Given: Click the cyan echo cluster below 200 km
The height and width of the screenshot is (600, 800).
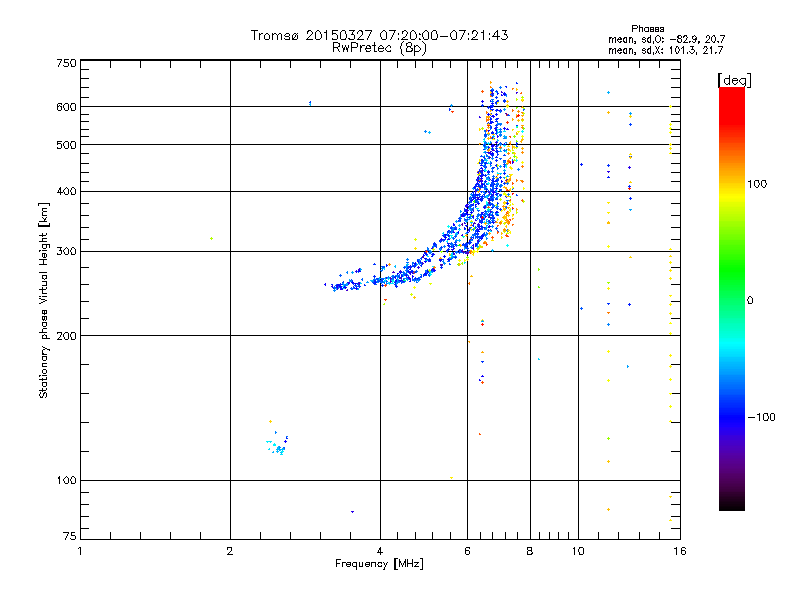Looking at the screenshot, I should 278,445.
